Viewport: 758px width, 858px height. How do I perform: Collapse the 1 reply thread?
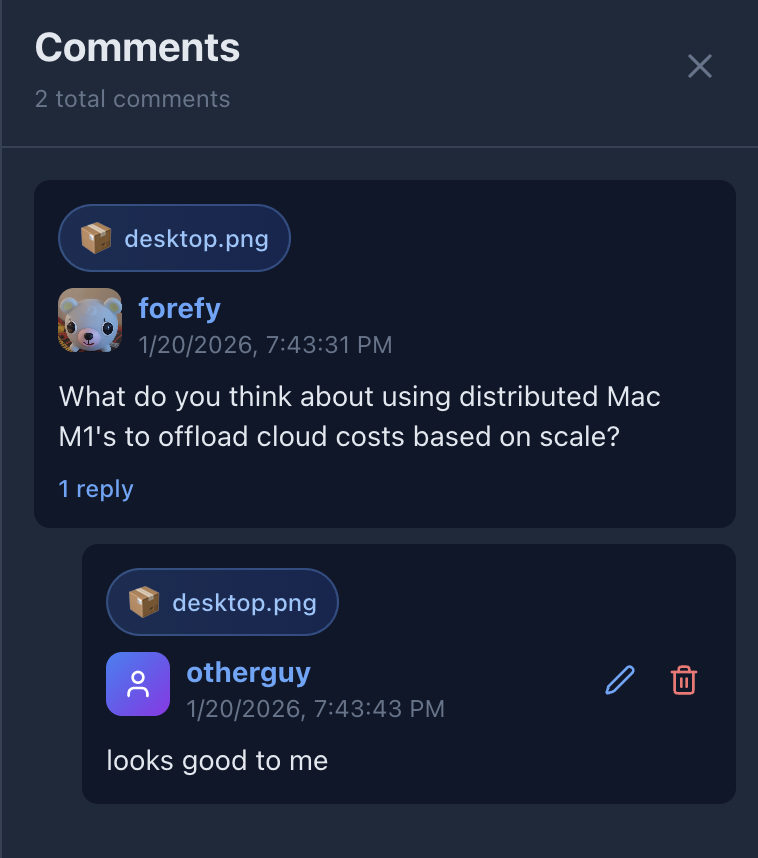click(96, 489)
